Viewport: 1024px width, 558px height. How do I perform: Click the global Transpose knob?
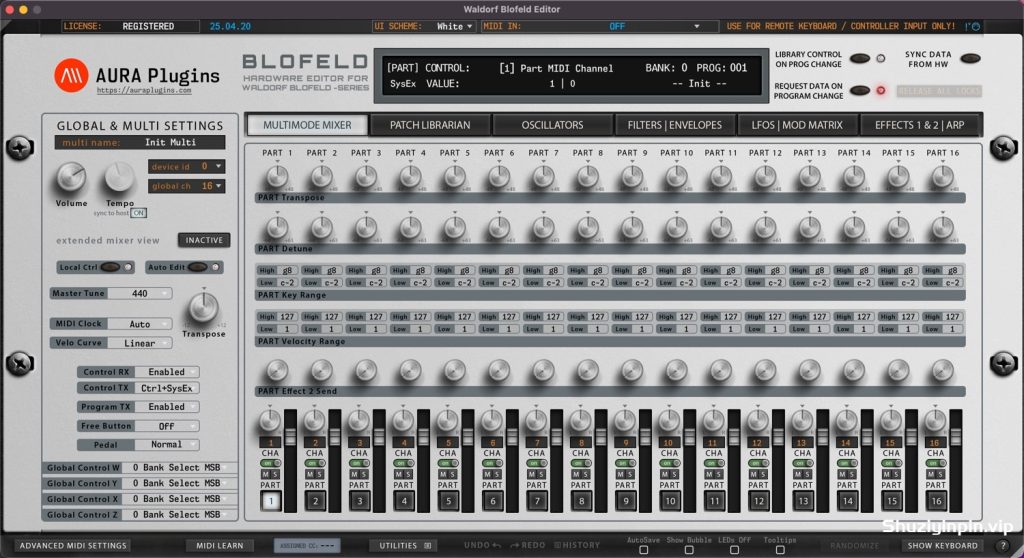[204, 307]
